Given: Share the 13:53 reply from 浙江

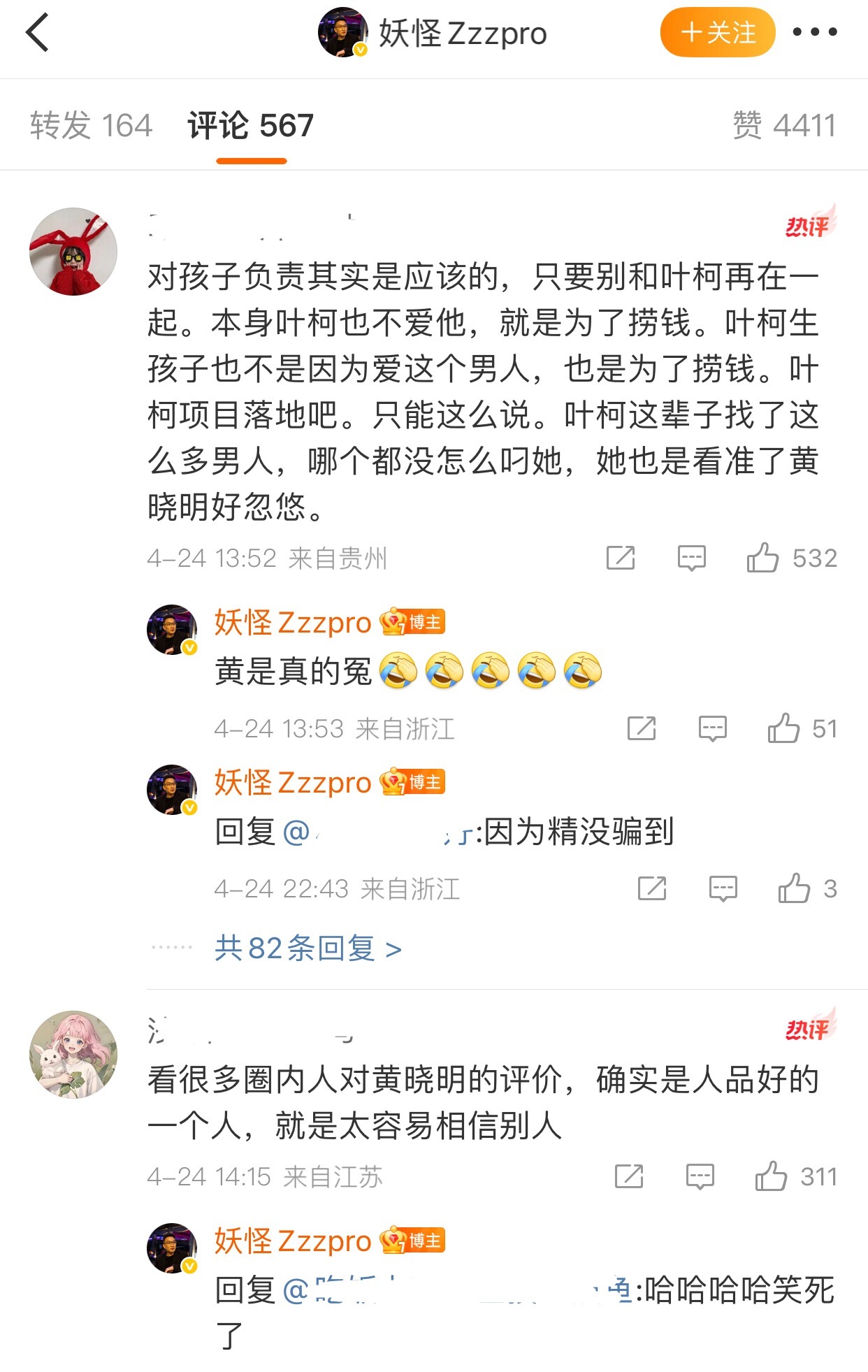Looking at the screenshot, I should click(642, 728).
